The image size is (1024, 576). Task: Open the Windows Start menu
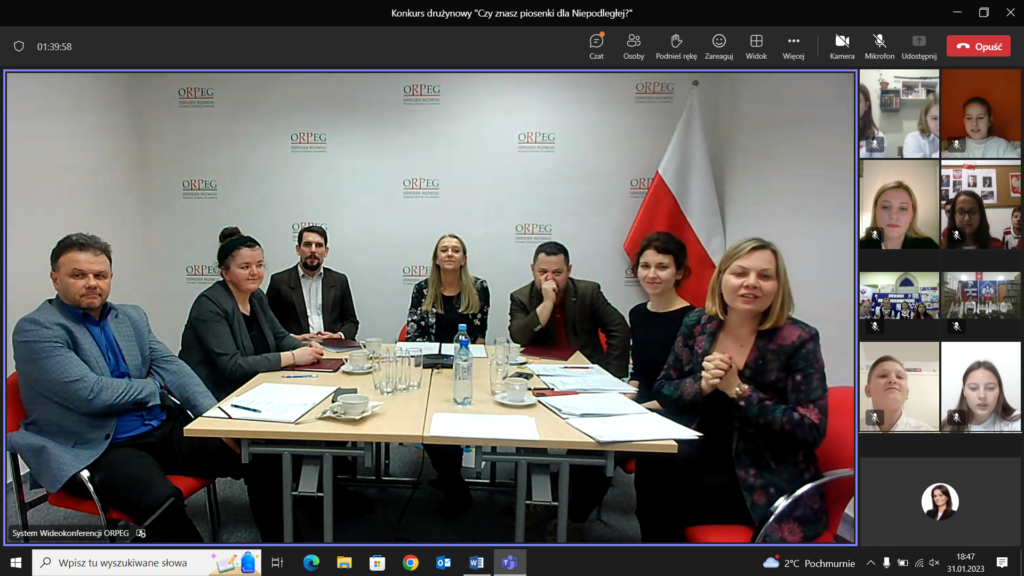click(x=15, y=563)
